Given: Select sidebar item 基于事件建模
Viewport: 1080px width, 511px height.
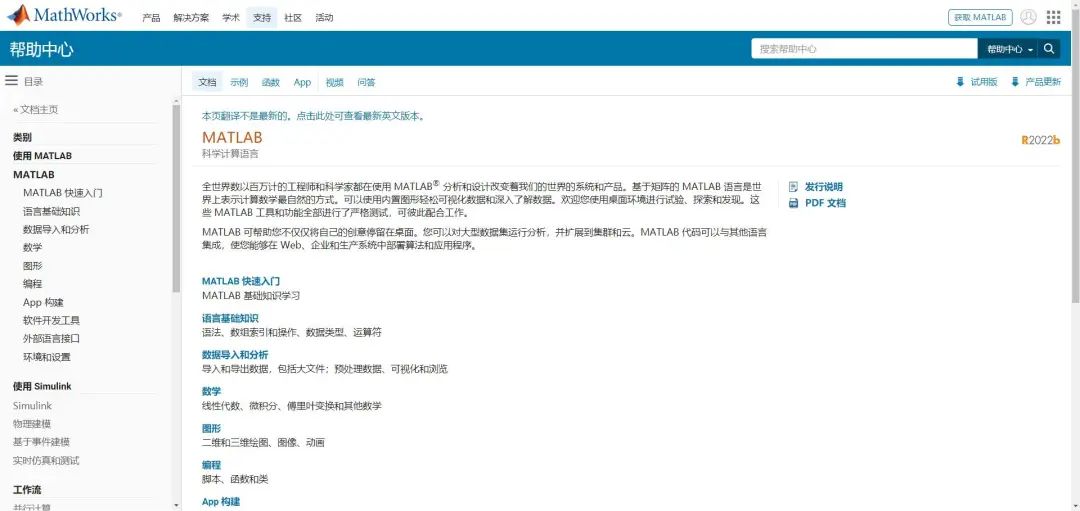Looking at the screenshot, I should pyautogui.click(x=41, y=442).
